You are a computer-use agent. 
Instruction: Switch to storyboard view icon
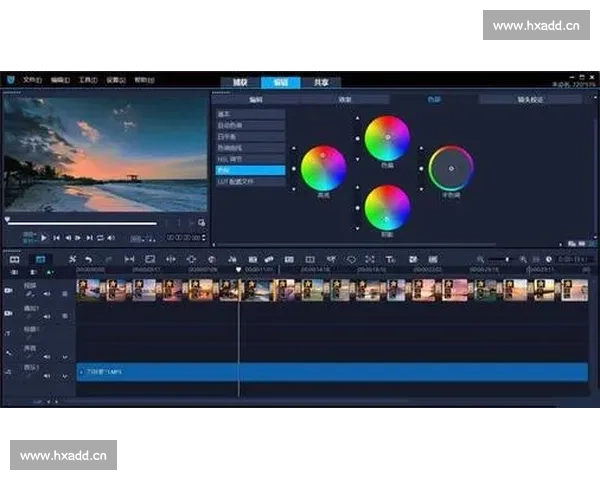coord(15,259)
